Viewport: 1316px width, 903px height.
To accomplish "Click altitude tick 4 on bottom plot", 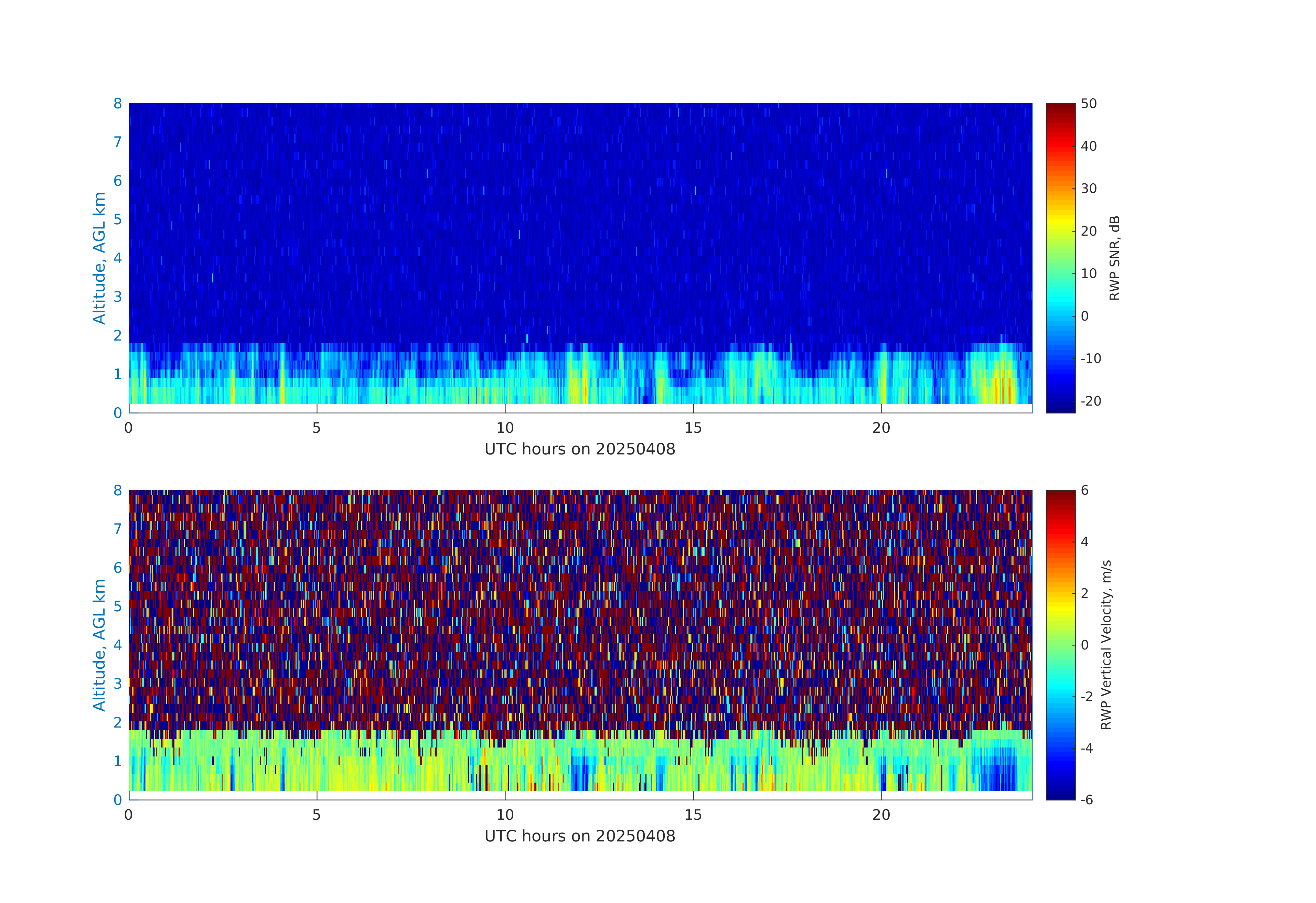I will coord(118,645).
